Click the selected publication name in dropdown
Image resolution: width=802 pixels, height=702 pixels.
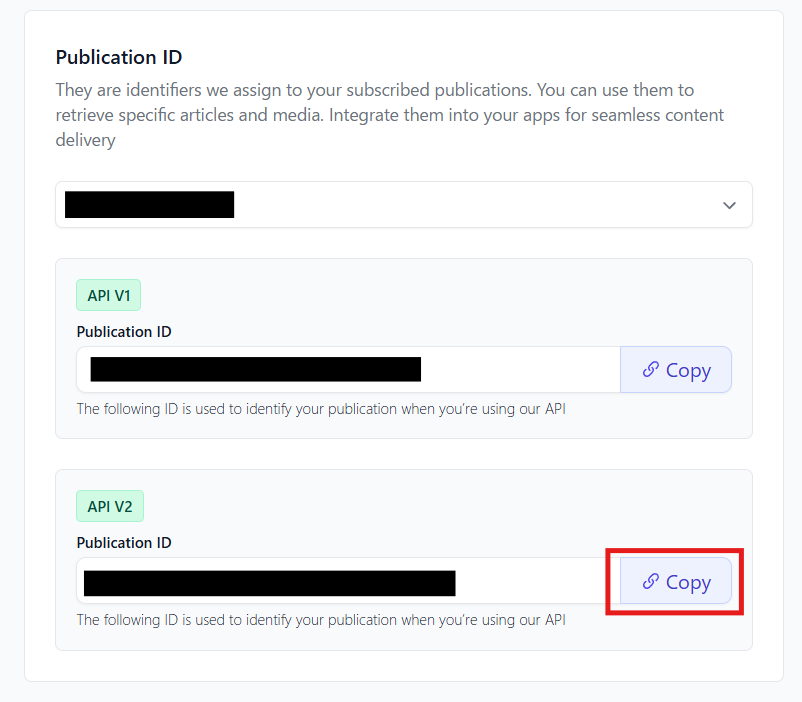(x=149, y=205)
